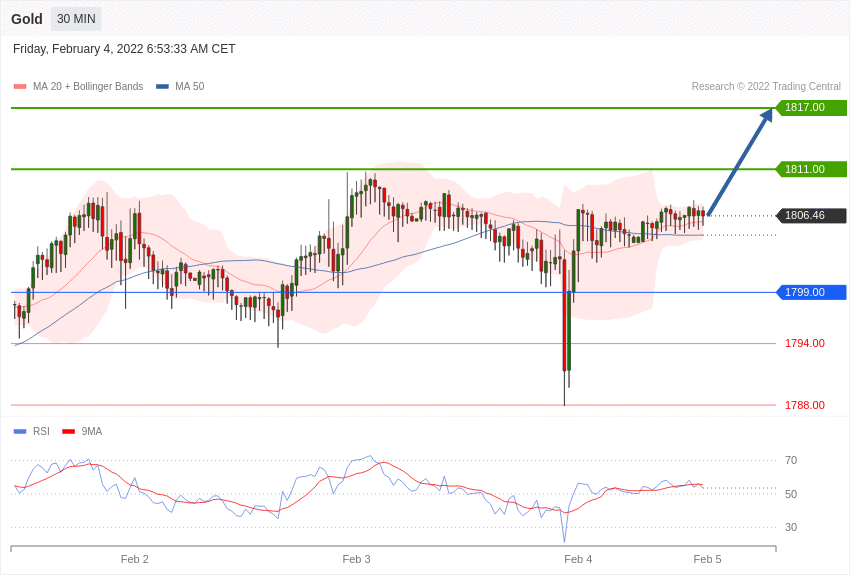Click the 9MA legend label
Viewport: 850px width, 576px height.
(92, 431)
